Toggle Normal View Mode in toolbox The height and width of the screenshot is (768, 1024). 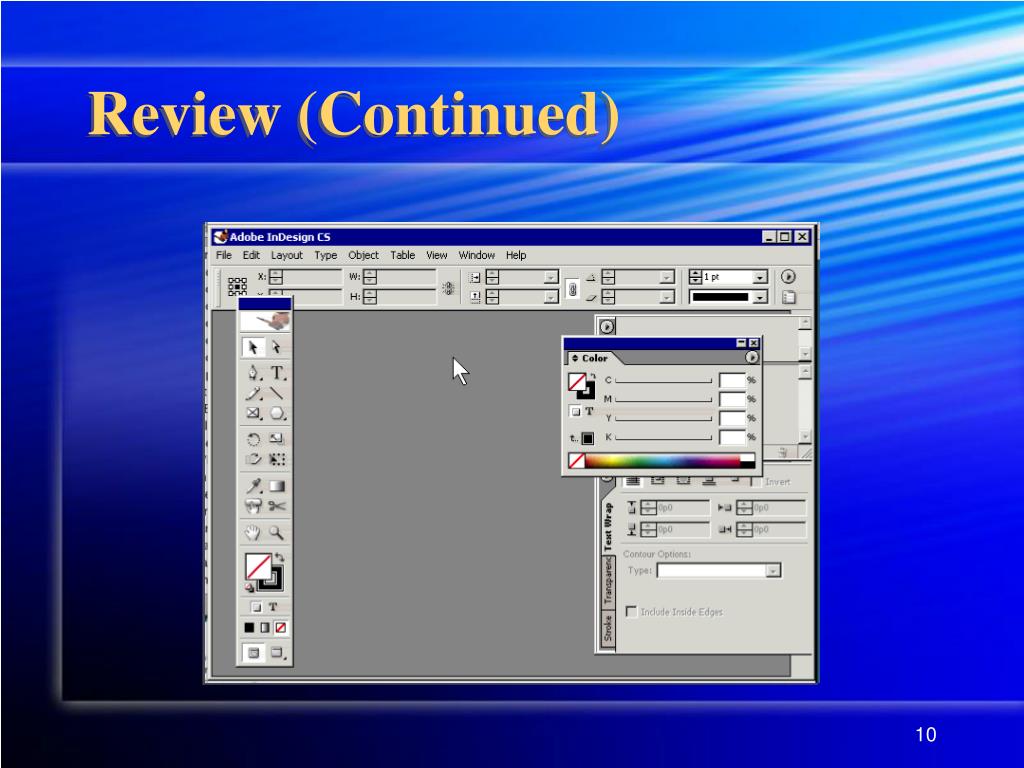(x=253, y=652)
